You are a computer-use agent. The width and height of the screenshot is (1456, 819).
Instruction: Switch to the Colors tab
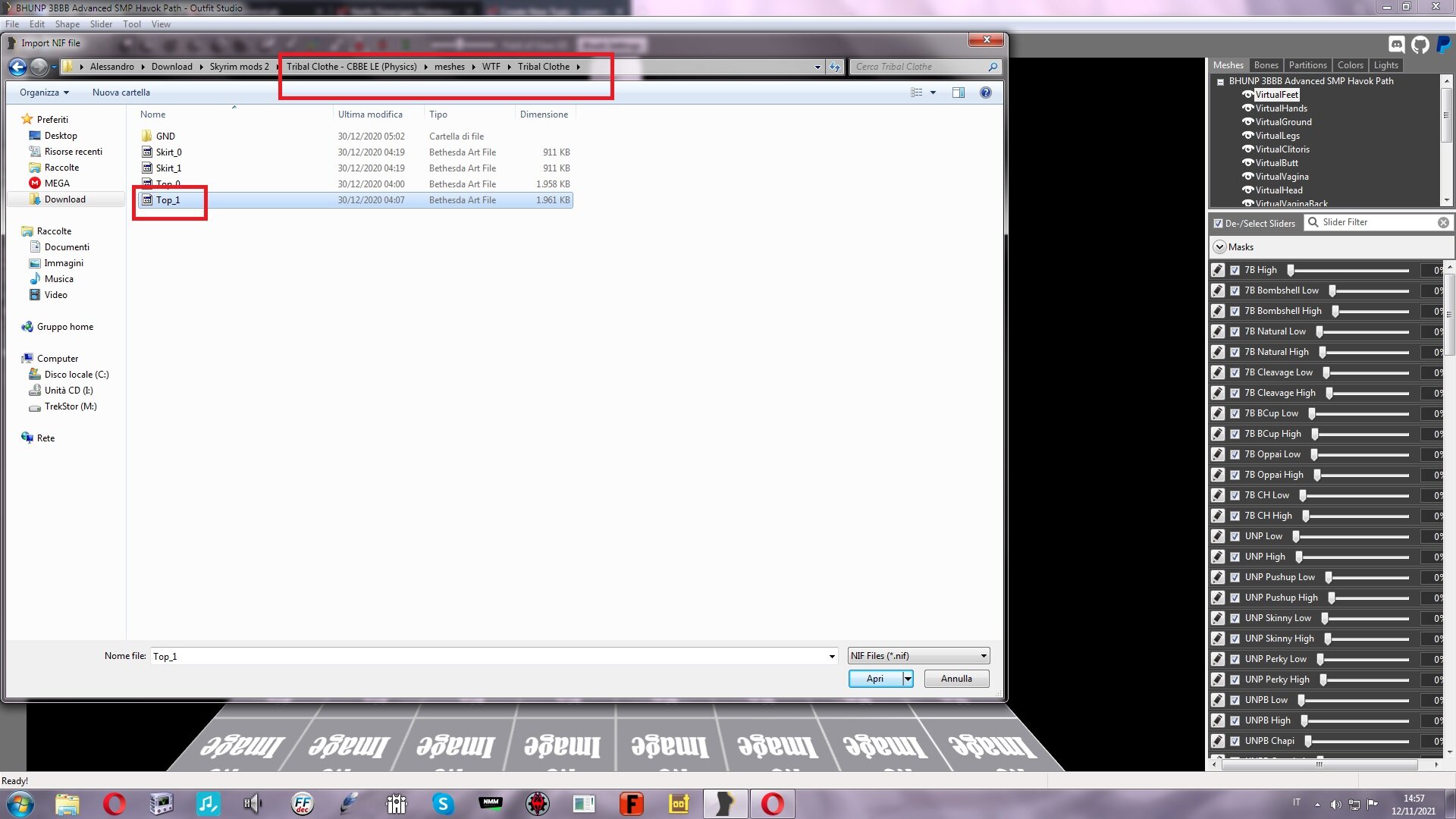(x=1350, y=65)
